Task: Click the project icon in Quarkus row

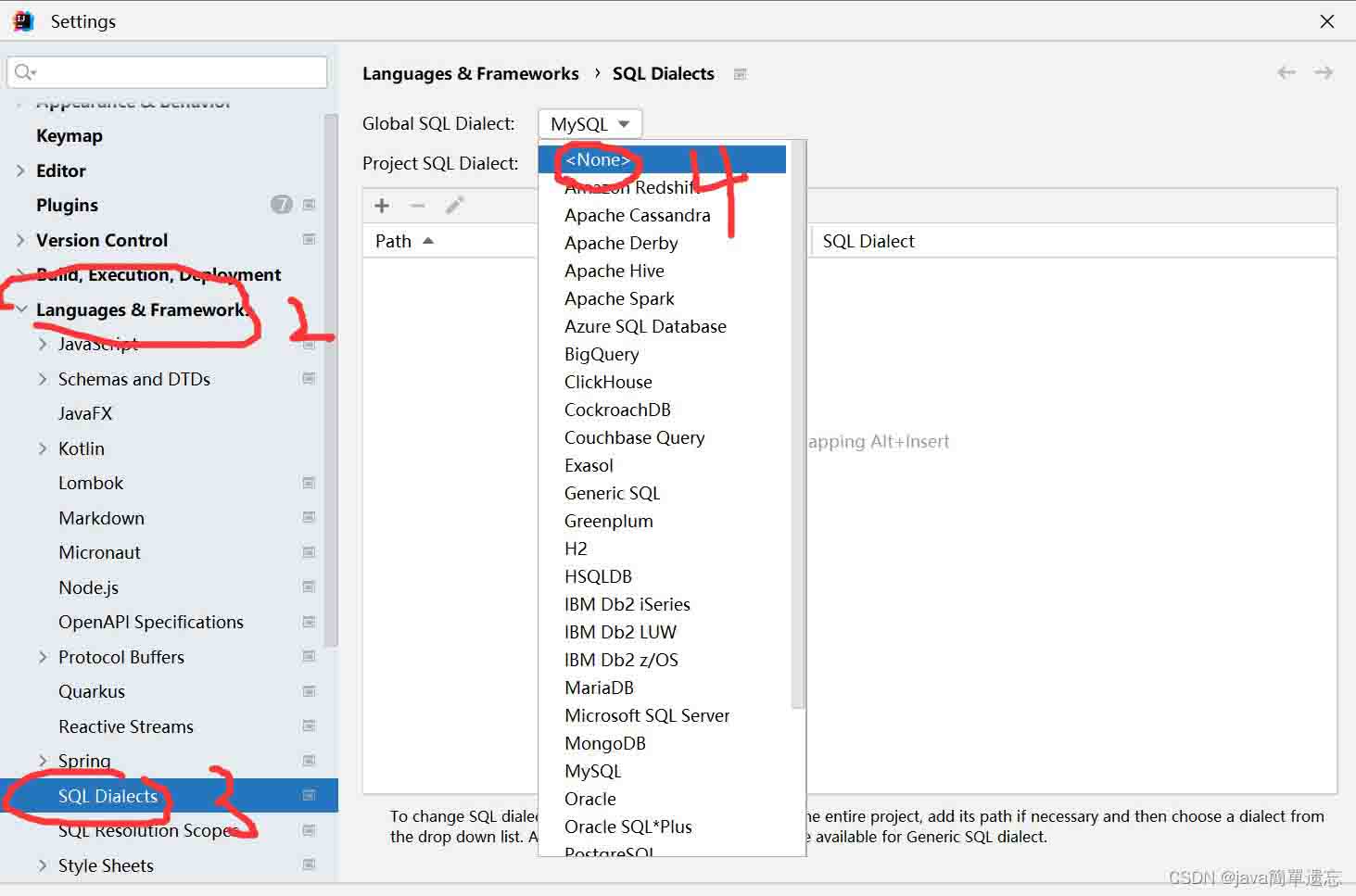Action: (310, 691)
